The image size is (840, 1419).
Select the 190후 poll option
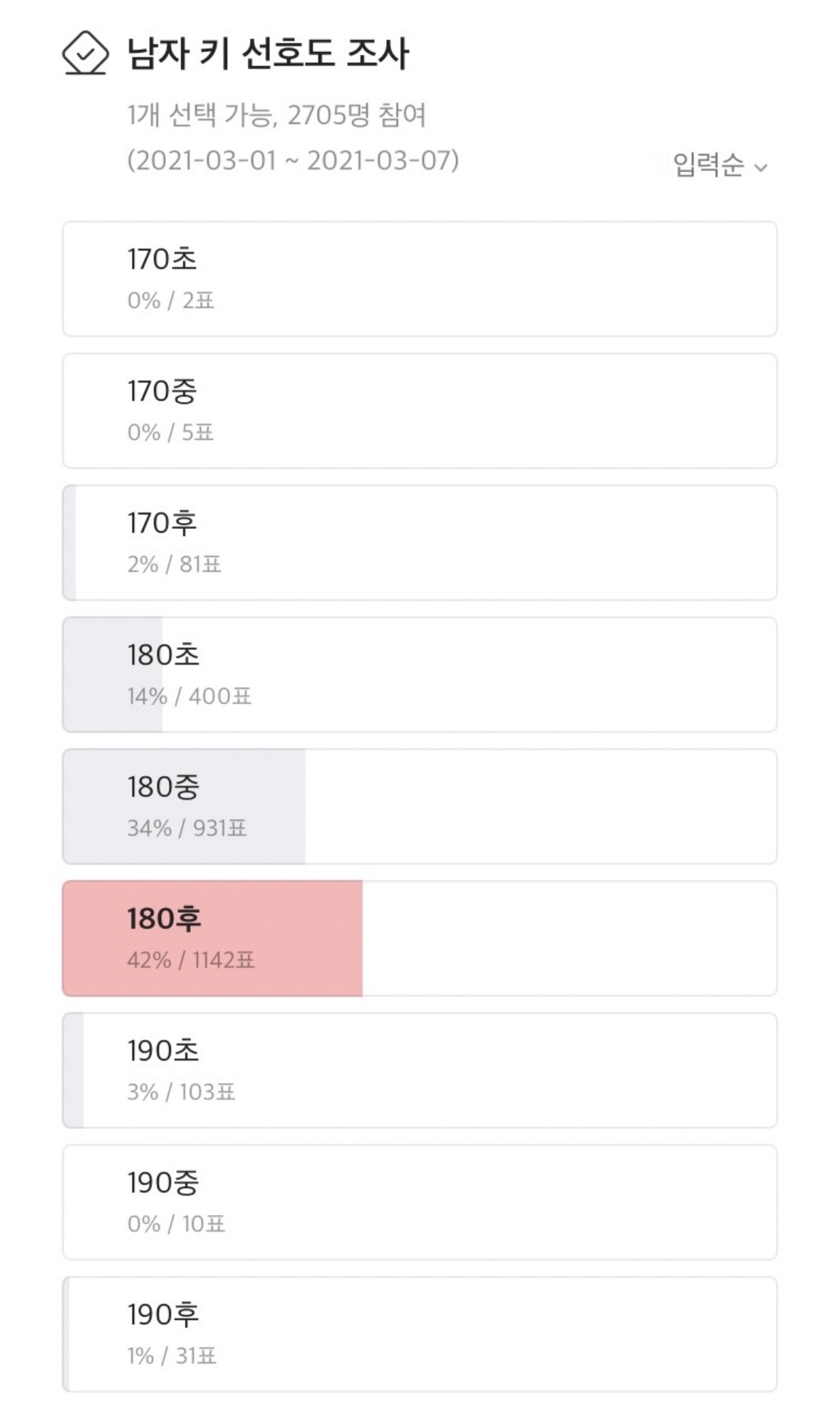(419, 1333)
